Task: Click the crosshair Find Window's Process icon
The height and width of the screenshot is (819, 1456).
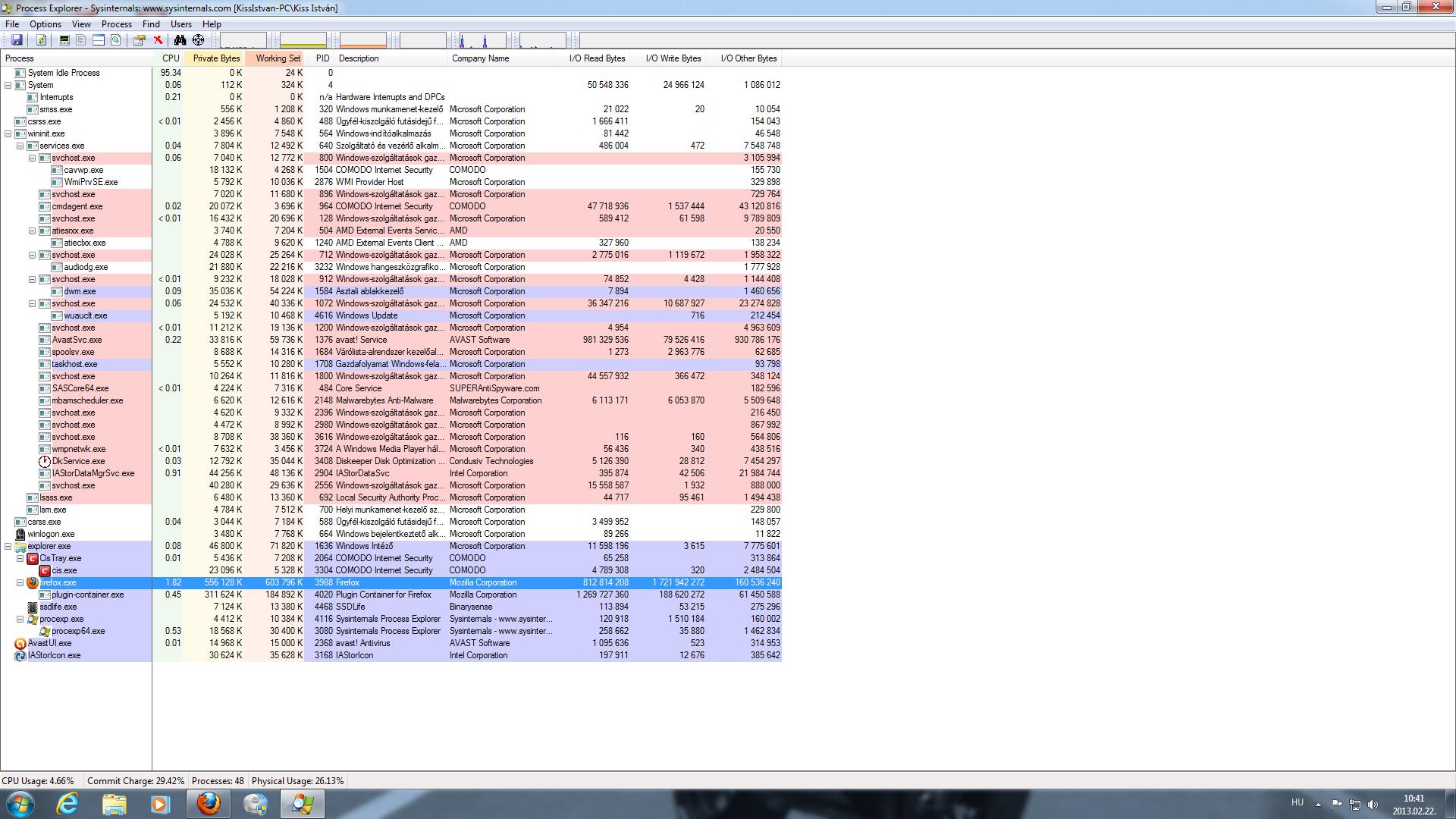Action: tap(199, 40)
